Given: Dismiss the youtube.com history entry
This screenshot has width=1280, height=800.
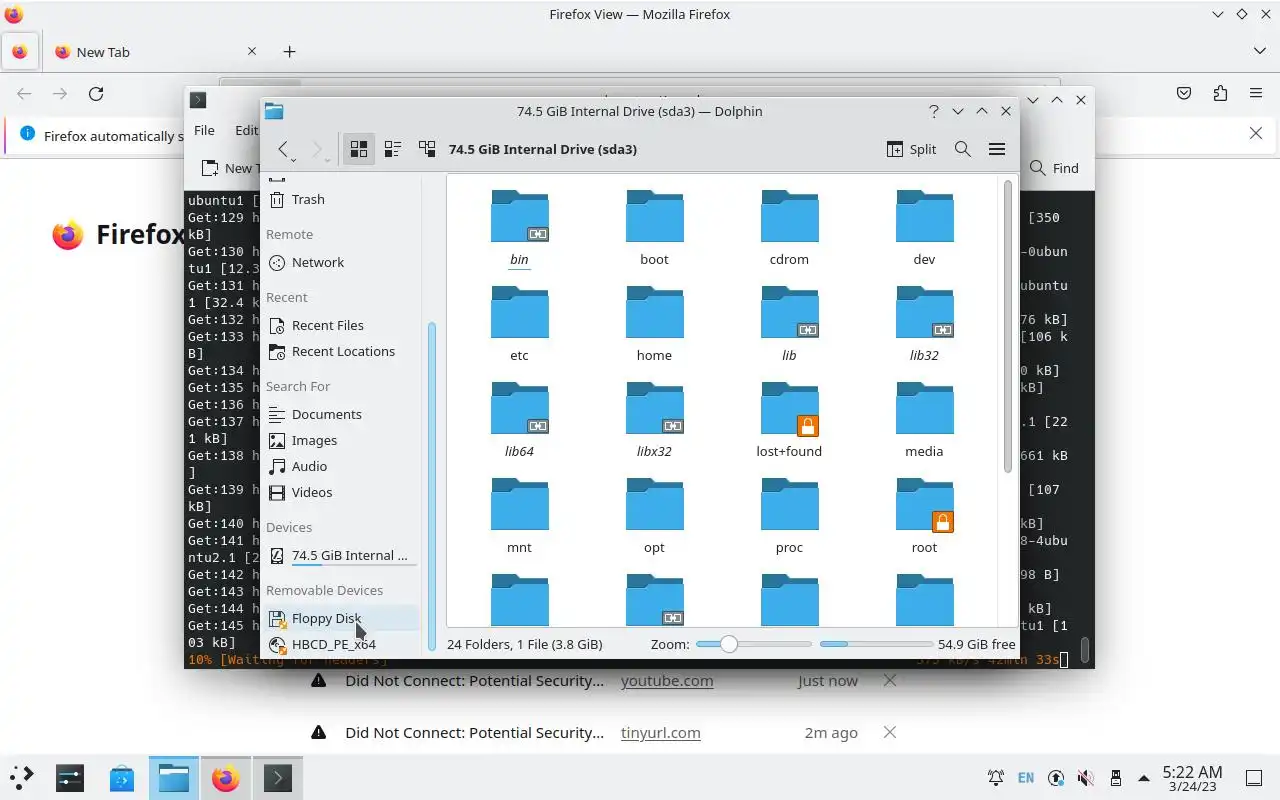Looking at the screenshot, I should pos(889,680).
